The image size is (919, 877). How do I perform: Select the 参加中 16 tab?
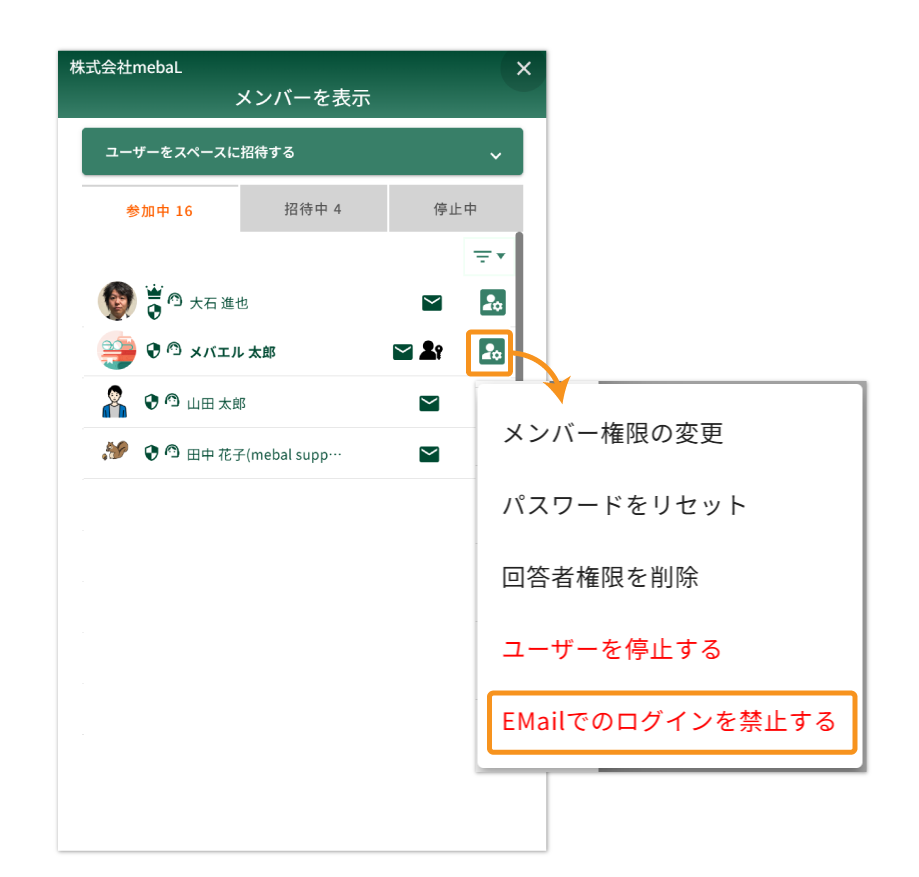(x=160, y=211)
